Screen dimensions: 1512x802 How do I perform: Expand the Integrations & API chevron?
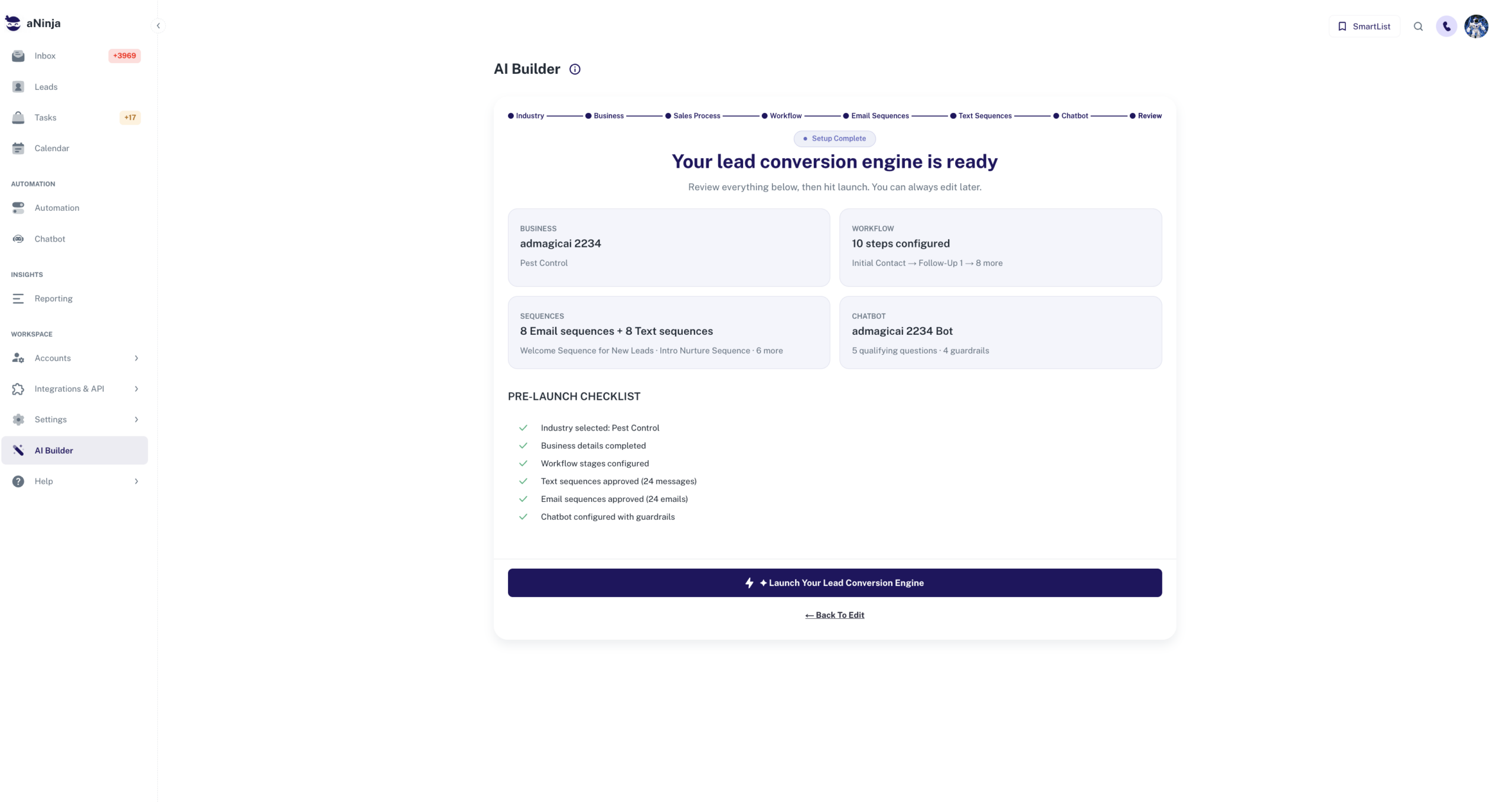pos(136,389)
